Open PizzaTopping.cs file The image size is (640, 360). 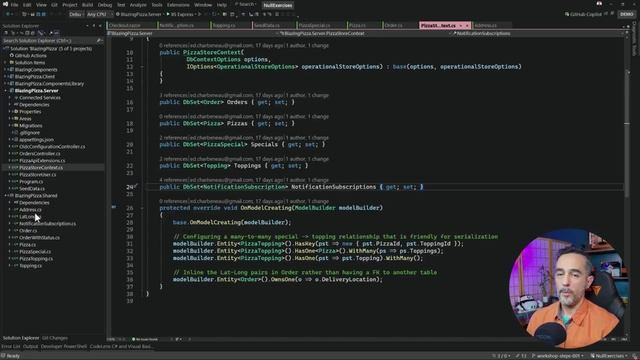[36, 259]
